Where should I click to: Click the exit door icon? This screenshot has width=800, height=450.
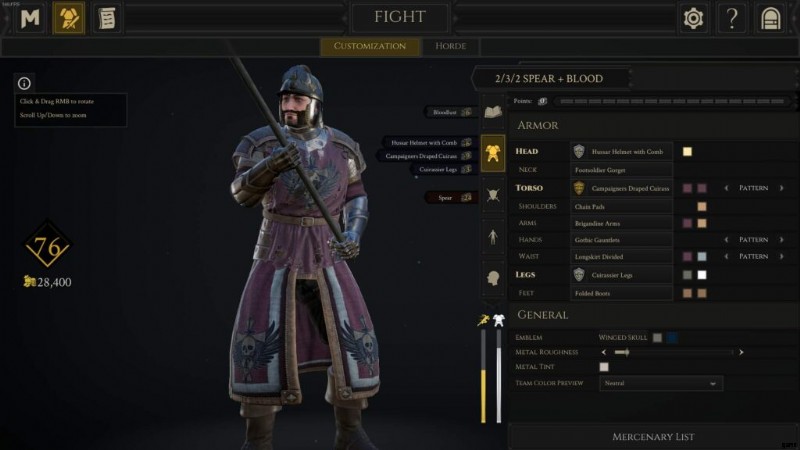[770, 18]
